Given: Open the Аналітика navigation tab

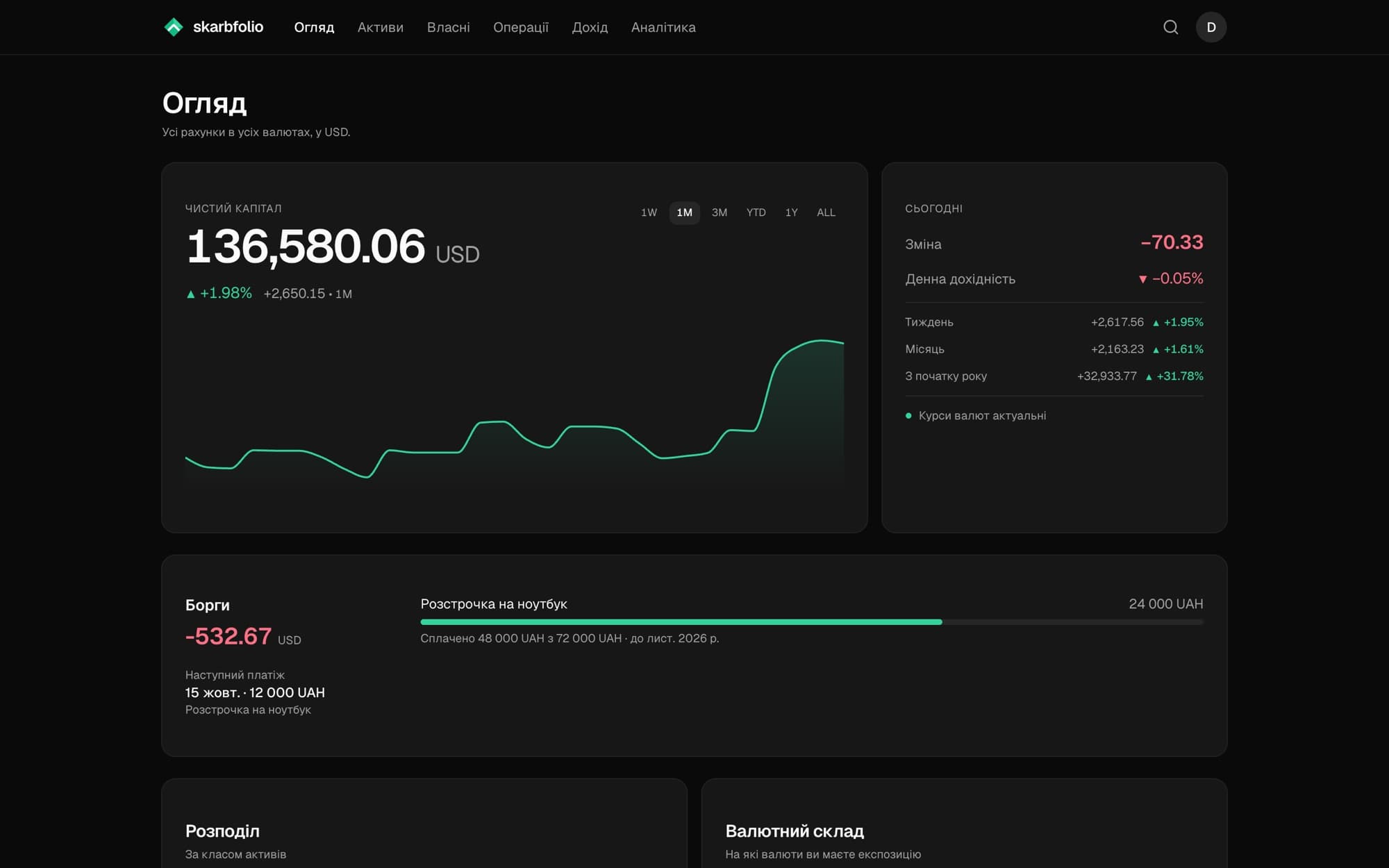Looking at the screenshot, I should click(663, 27).
